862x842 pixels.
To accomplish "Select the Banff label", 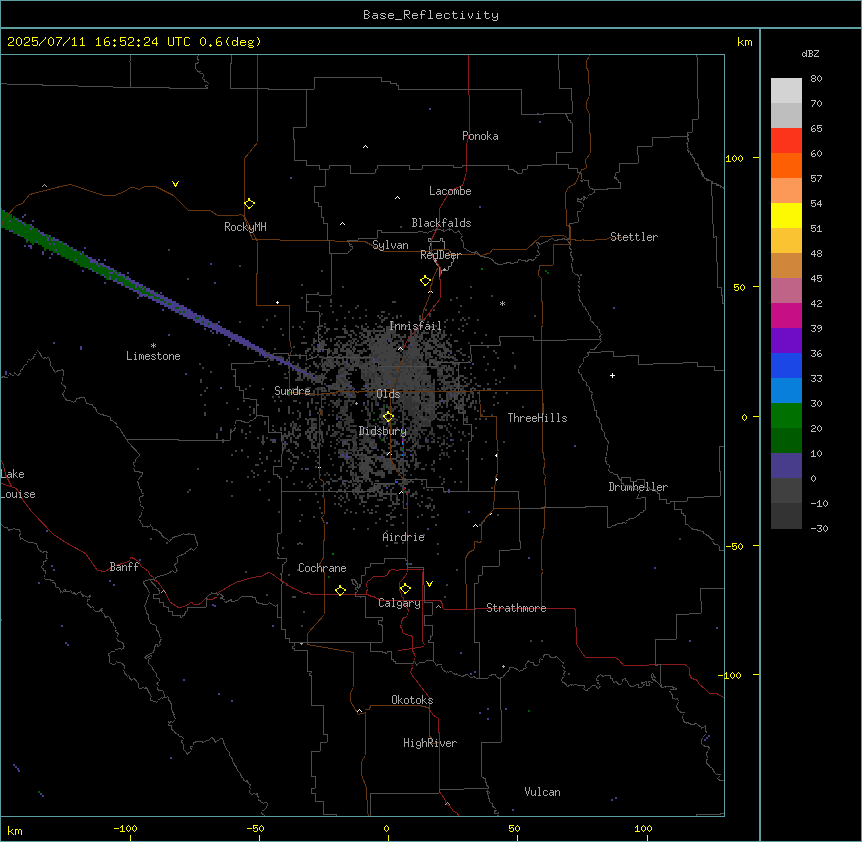I will coord(124,567).
